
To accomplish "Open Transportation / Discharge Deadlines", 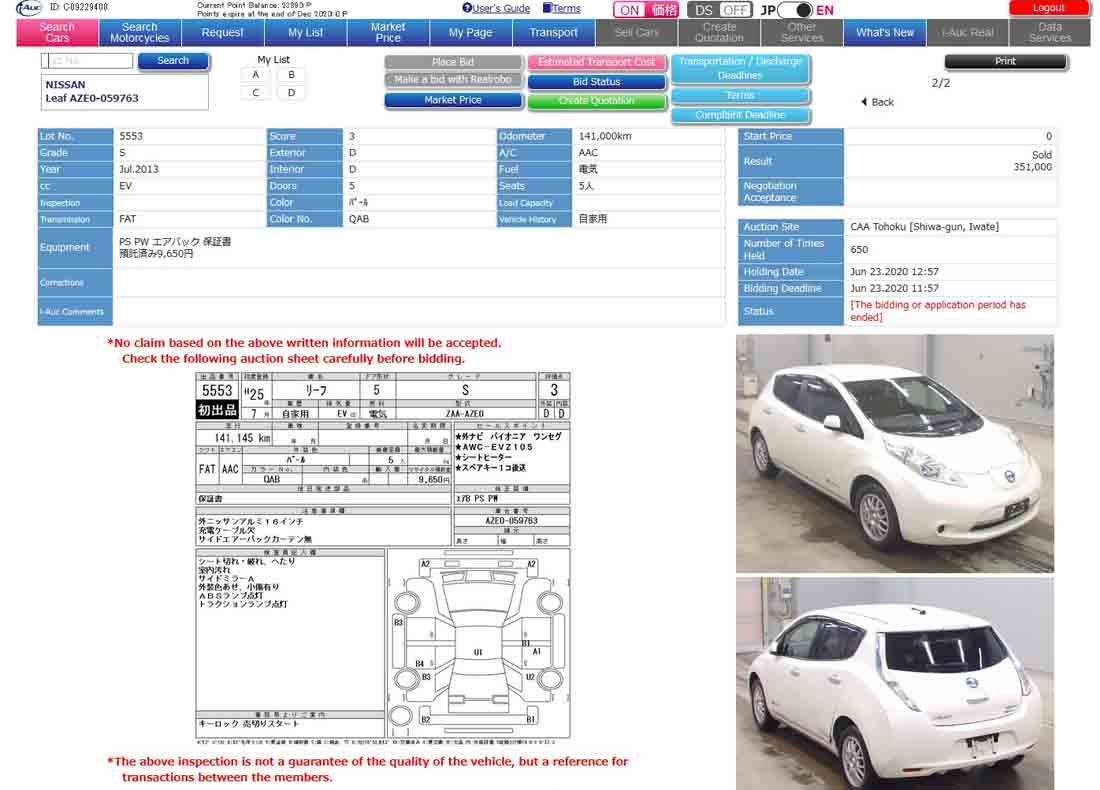I will (740, 68).
